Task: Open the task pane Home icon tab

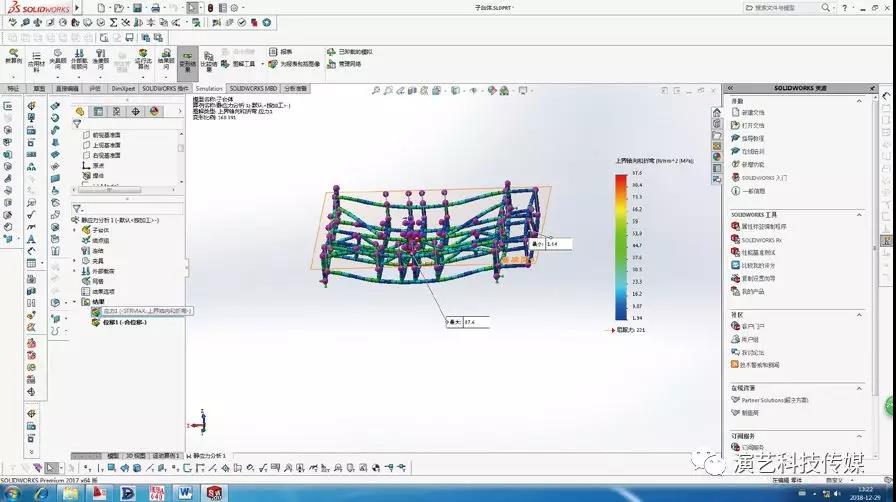Action: pos(717,112)
